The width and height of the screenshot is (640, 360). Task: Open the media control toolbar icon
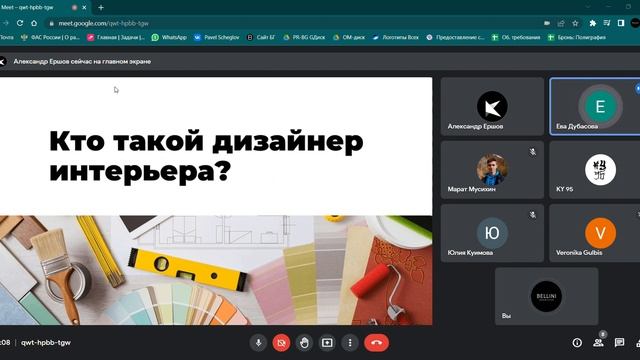[x=607, y=23]
